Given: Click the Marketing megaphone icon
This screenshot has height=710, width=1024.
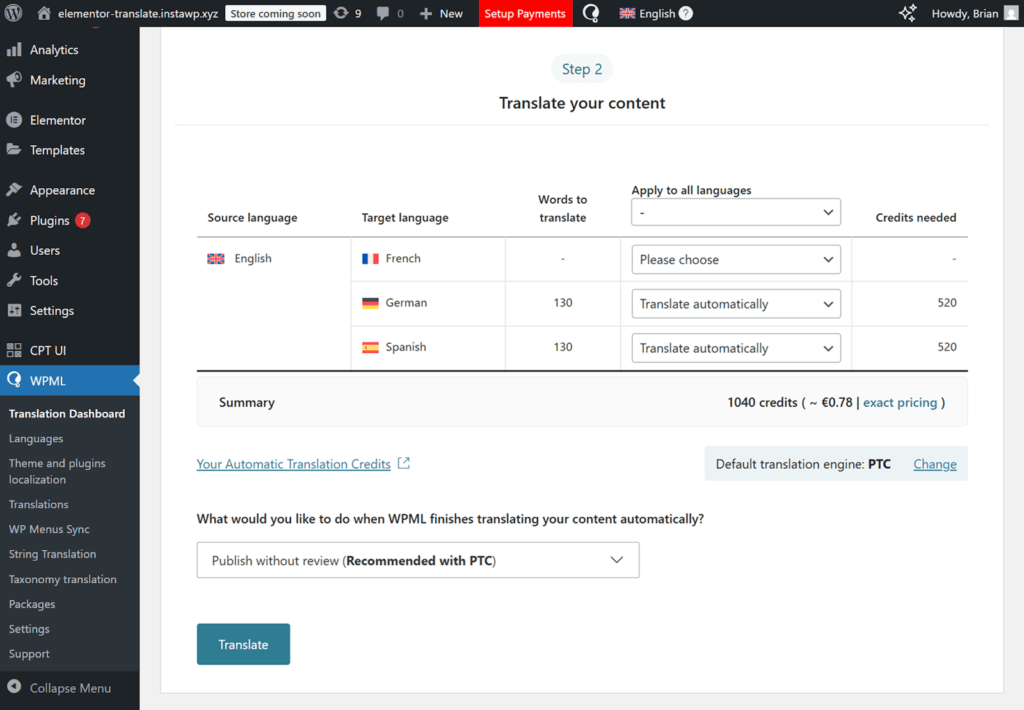Looking at the screenshot, I should pos(14,80).
